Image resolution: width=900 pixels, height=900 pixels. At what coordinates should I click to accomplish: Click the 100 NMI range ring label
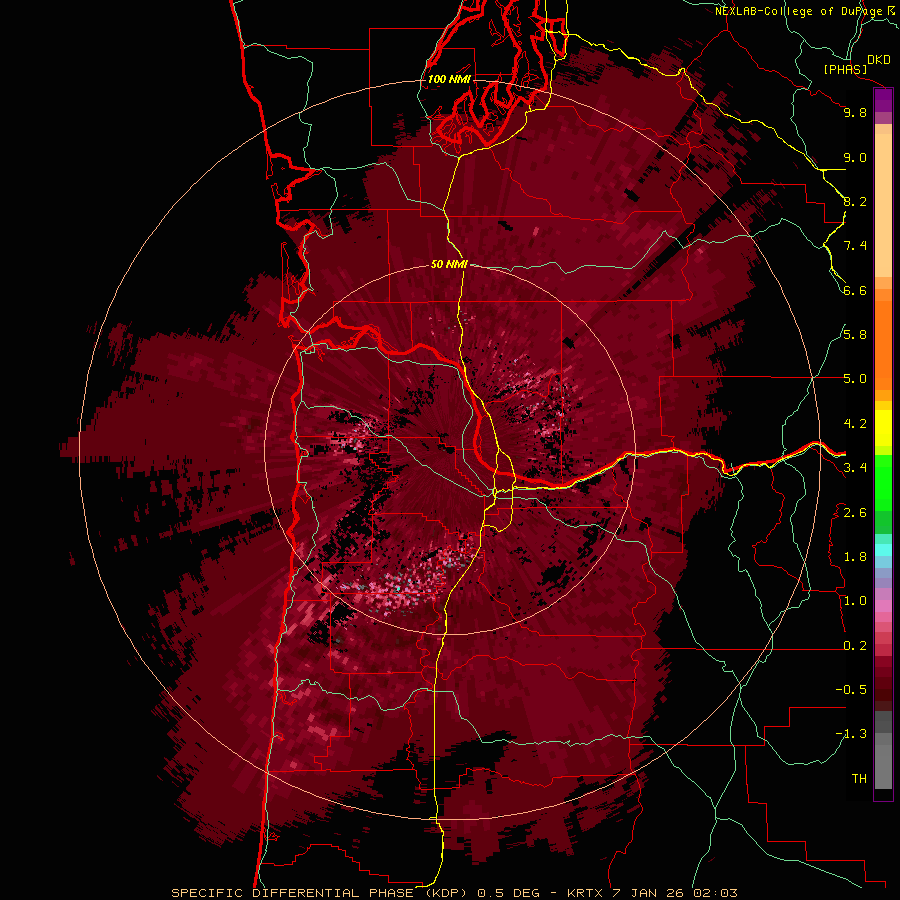[x=449, y=79]
